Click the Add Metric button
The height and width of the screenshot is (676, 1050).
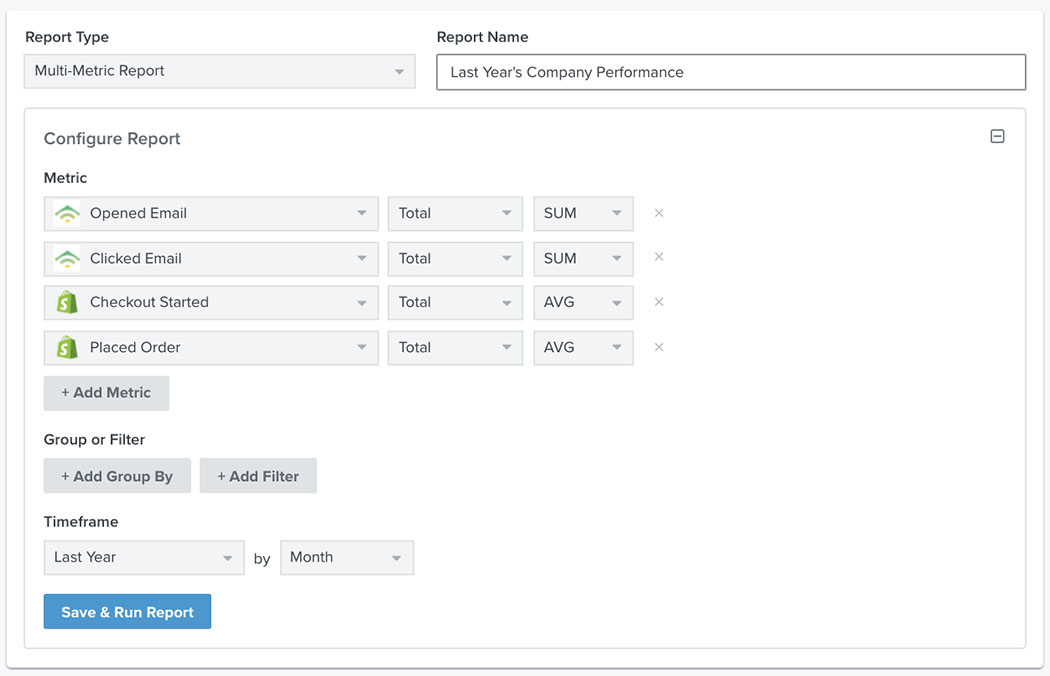tap(106, 393)
